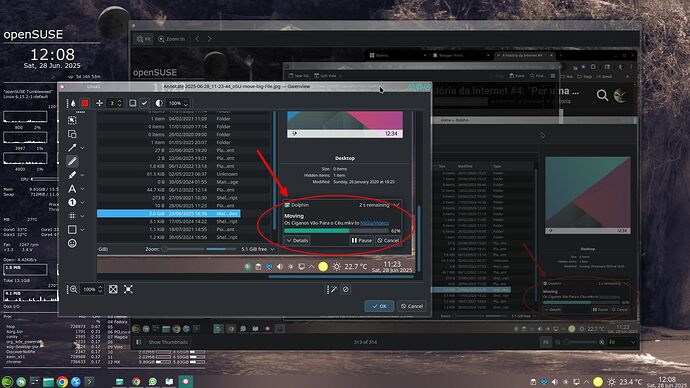The width and height of the screenshot is (690, 388).
Task: Open Google Chrome from the taskbar
Action: tap(62, 381)
